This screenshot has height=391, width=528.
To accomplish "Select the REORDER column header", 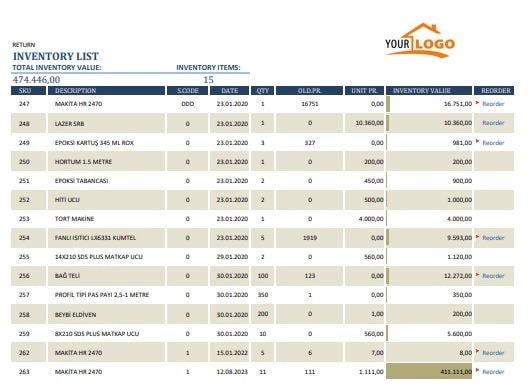I will point(494,91).
